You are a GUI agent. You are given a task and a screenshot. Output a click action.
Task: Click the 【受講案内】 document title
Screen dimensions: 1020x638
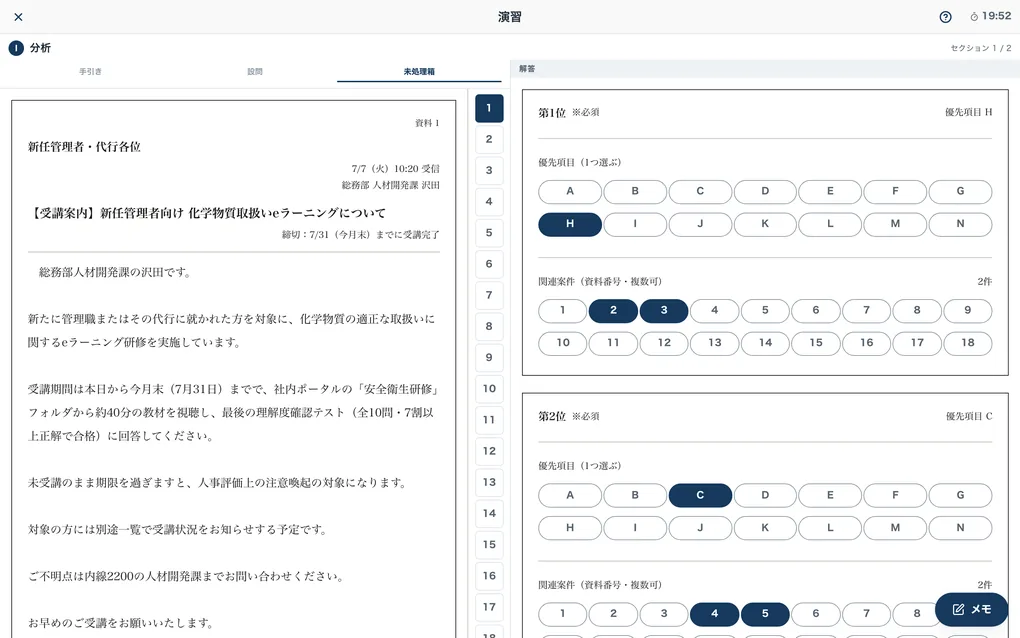coord(208,213)
